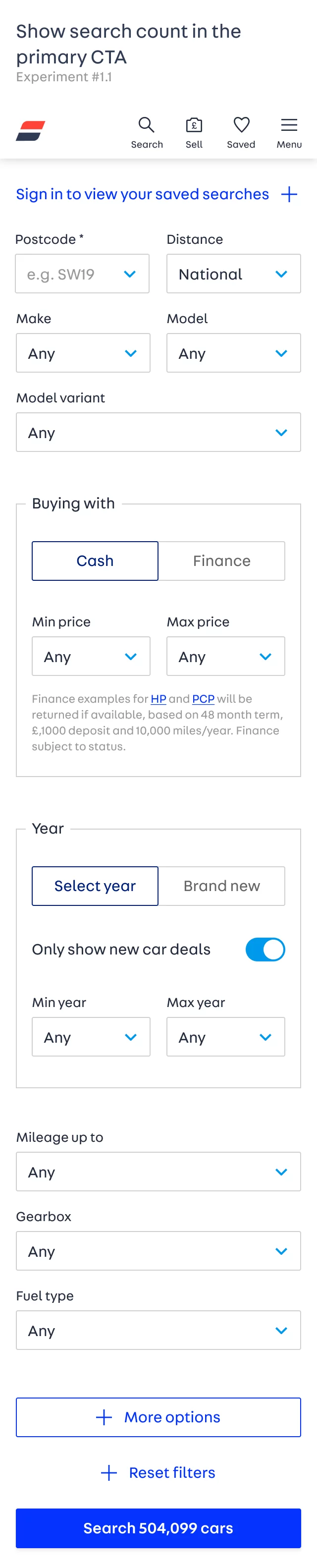
Task: Select Cash buying option
Action: [95, 560]
